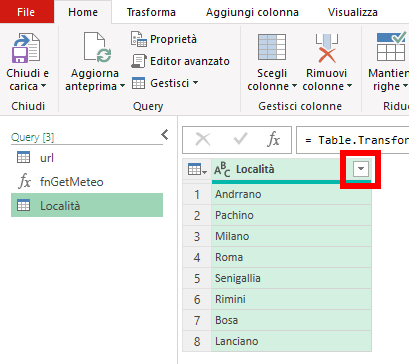
Task: Open the File tab
Action: [26, 12]
